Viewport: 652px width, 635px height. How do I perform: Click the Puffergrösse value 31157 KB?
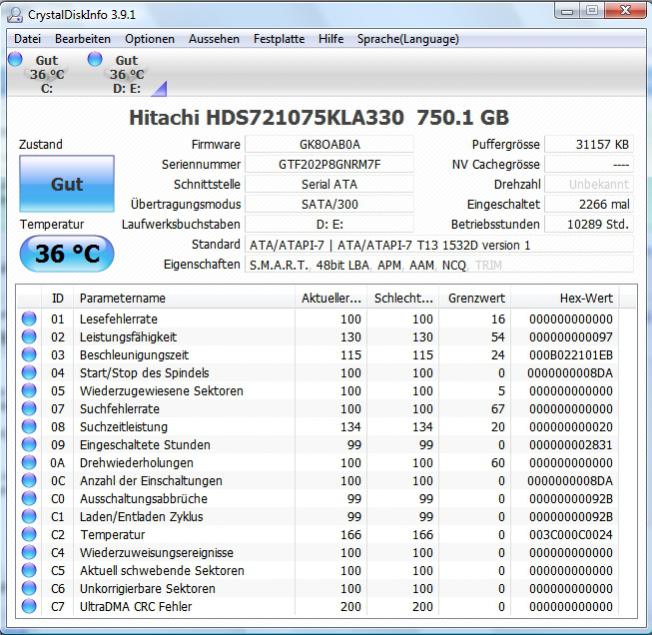click(x=589, y=144)
